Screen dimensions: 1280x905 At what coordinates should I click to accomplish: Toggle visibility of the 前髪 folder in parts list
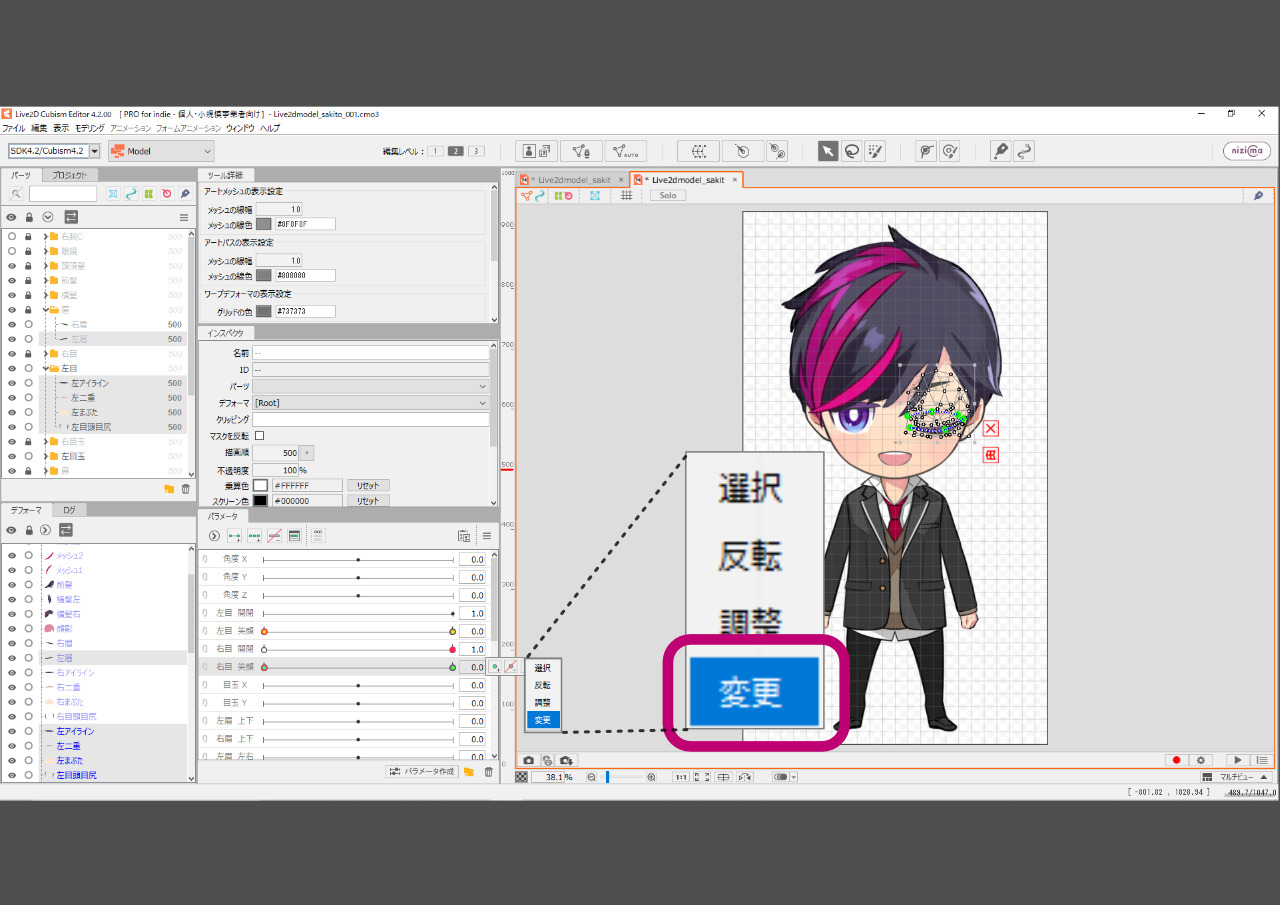12,281
